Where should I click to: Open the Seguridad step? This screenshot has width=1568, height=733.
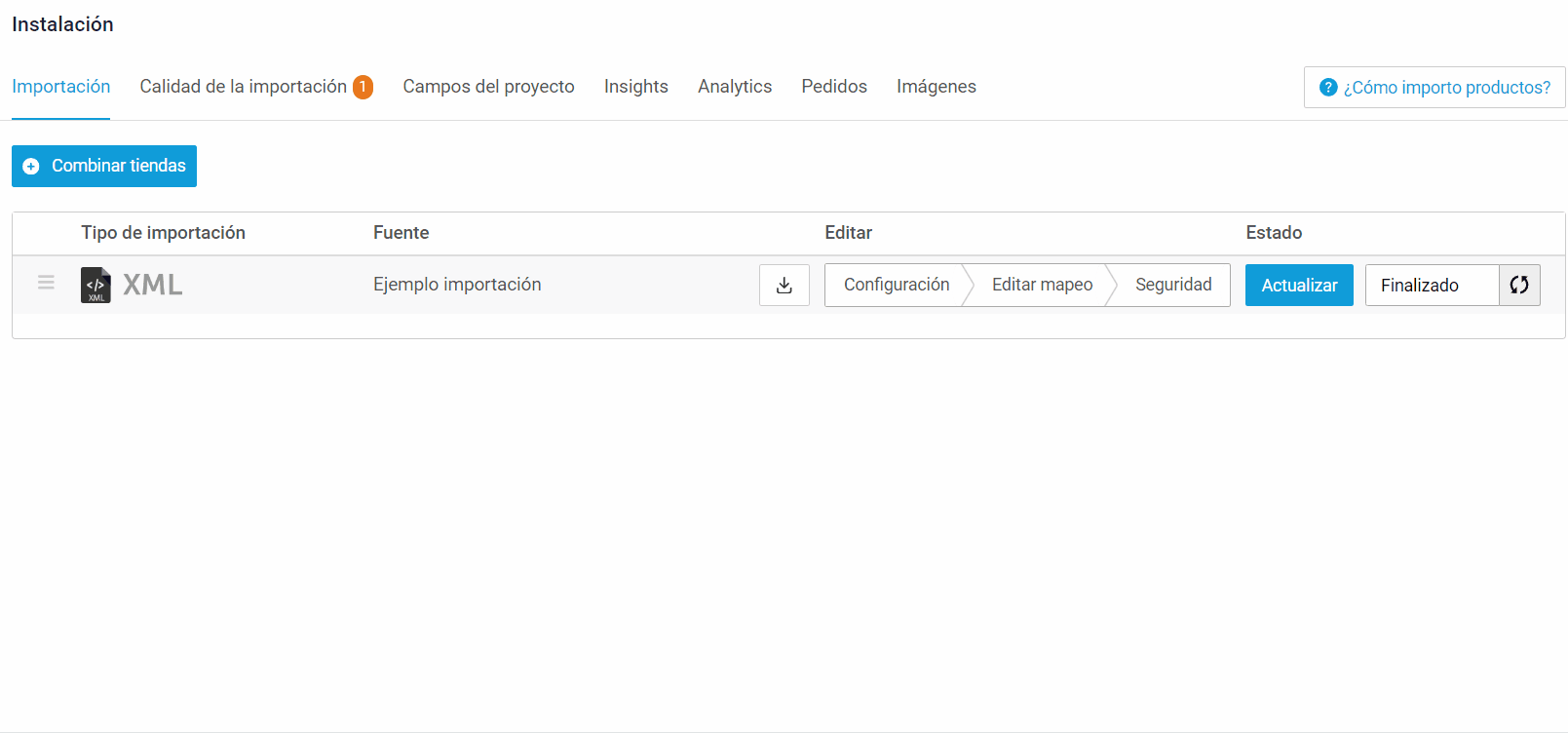tap(1172, 285)
